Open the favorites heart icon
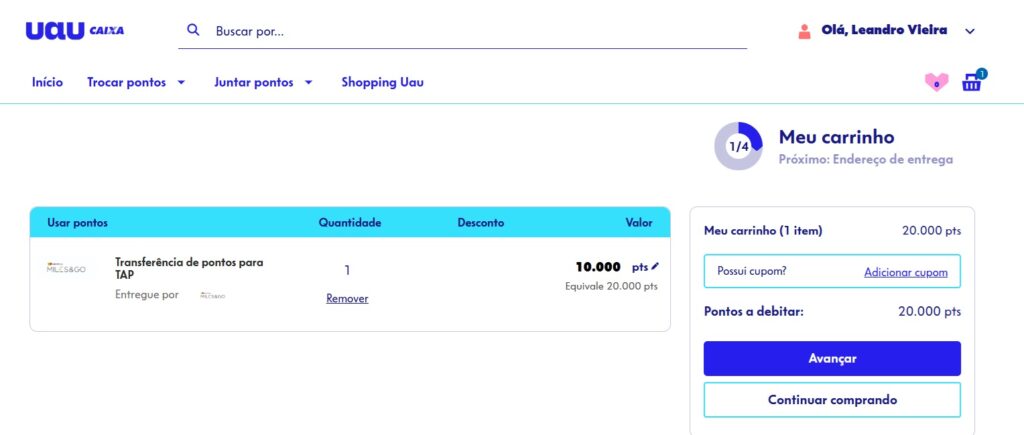The image size is (1024, 435). pyautogui.click(x=936, y=82)
